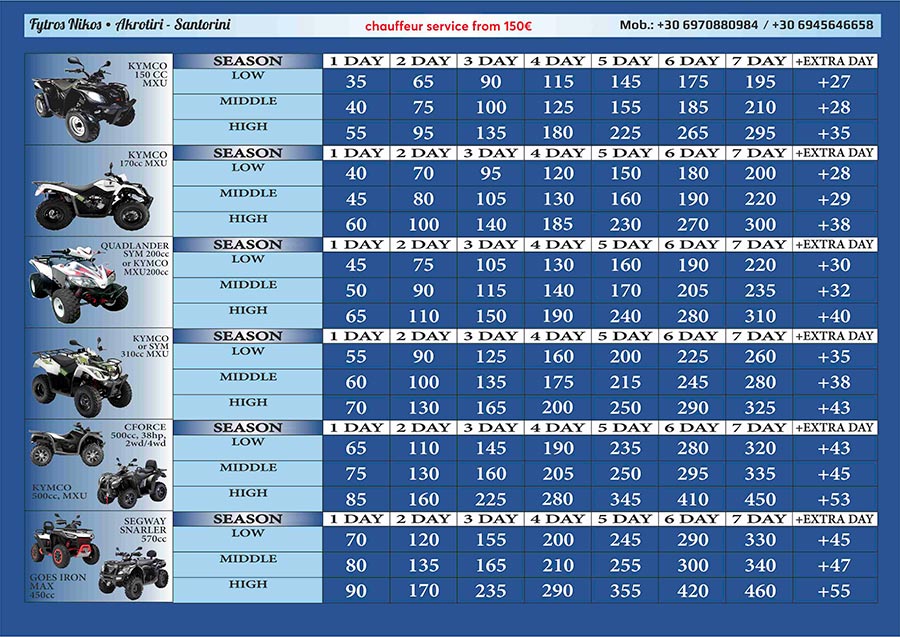Click the HIGH season label for Kymco 170cc MXU
The height and width of the screenshot is (637, 900).
click(248, 219)
